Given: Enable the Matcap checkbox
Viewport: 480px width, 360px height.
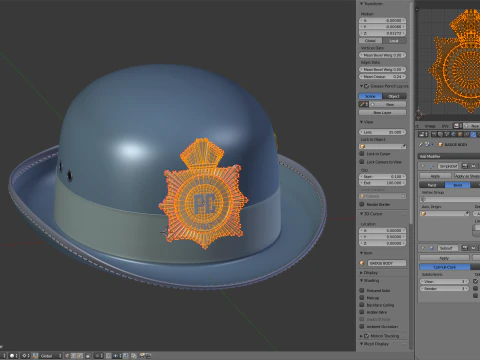Looking at the screenshot, I should tap(362, 298).
